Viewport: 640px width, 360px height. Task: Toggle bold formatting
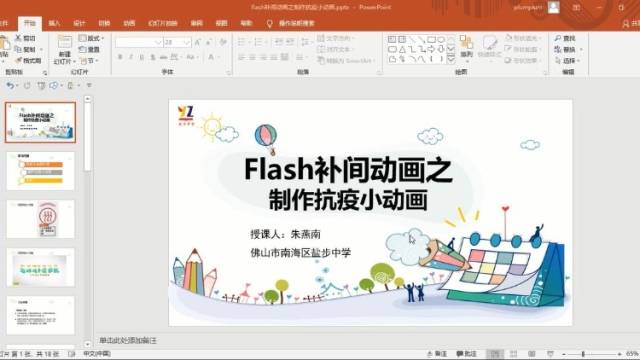120,57
